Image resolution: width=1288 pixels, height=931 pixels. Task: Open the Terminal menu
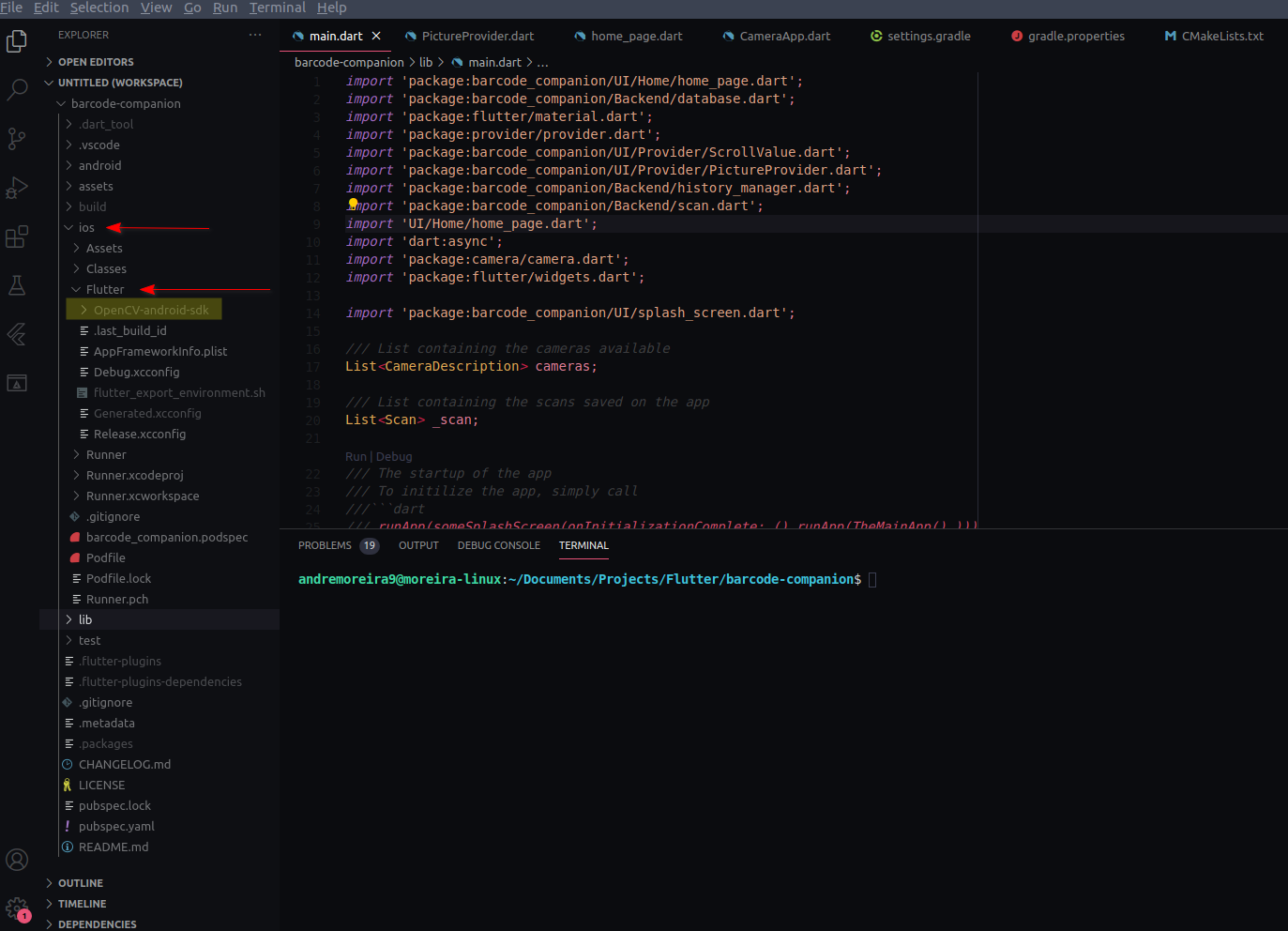tap(277, 8)
